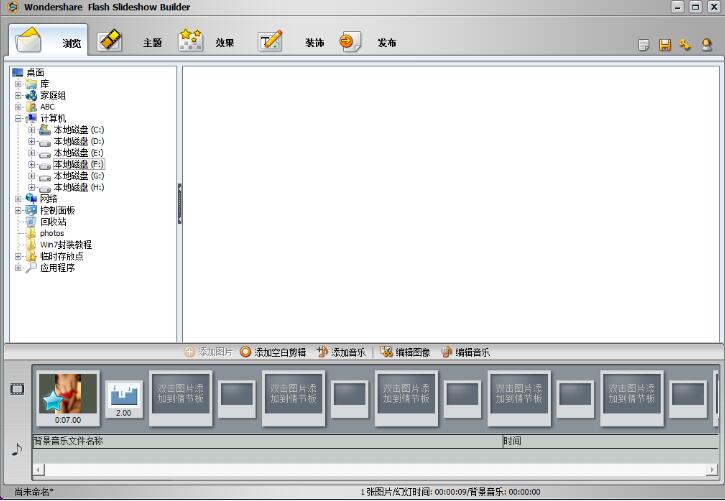
Task: Select the photos folder in tree
Action: 52,233
